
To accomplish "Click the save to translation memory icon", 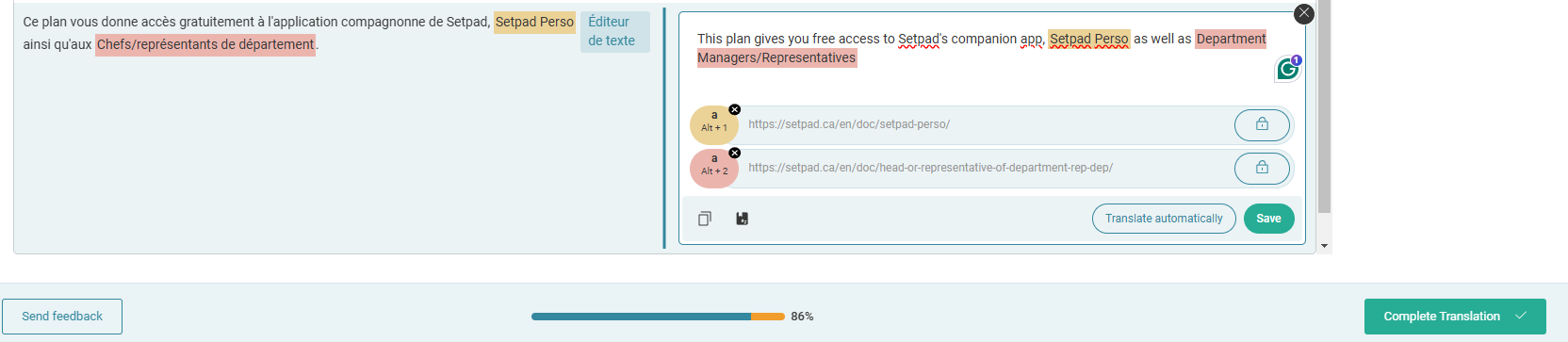I will (x=743, y=219).
